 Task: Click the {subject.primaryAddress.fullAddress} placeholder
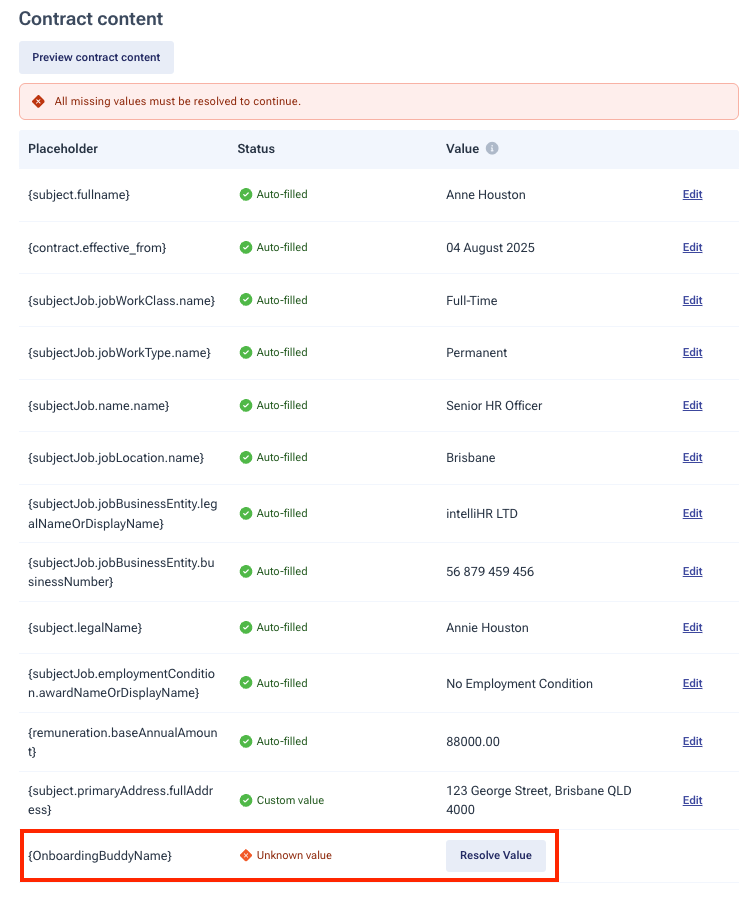tap(120, 800)
